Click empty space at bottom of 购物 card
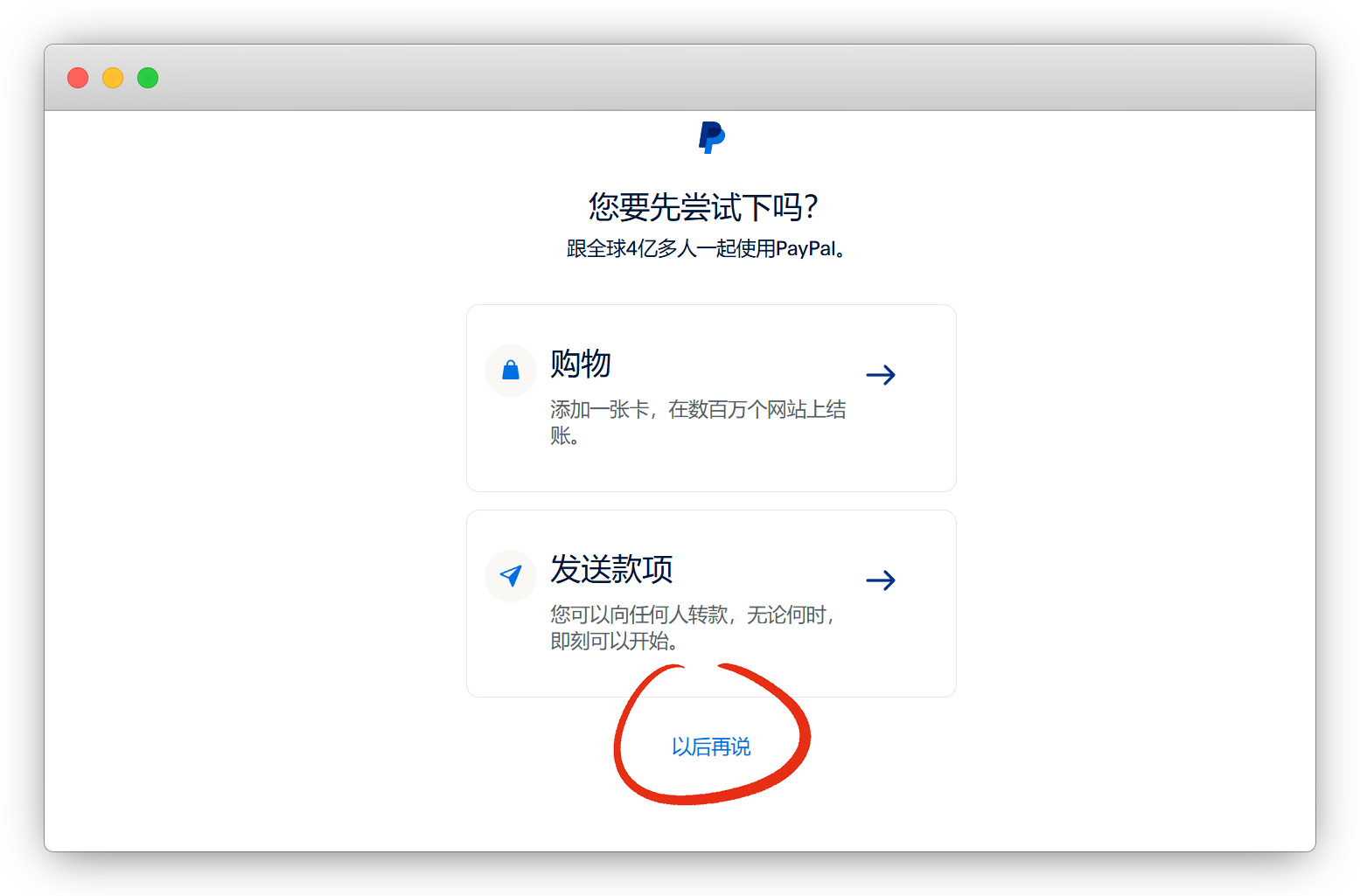The height and width of the screenshot is (896, 1360). 711,472
